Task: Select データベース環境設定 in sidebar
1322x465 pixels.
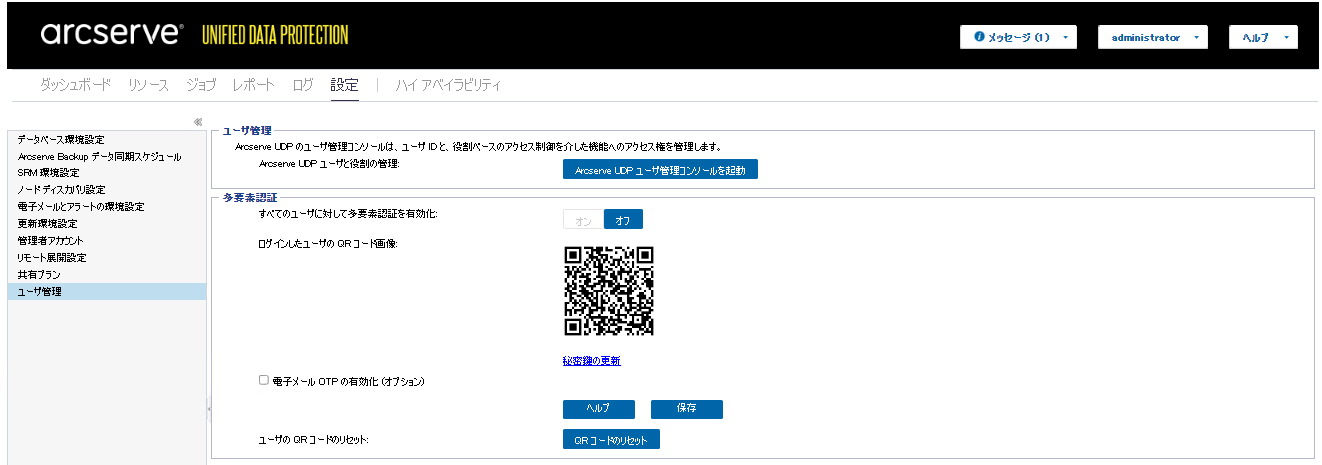Action: pyautogui.click(x=107, y=139)
